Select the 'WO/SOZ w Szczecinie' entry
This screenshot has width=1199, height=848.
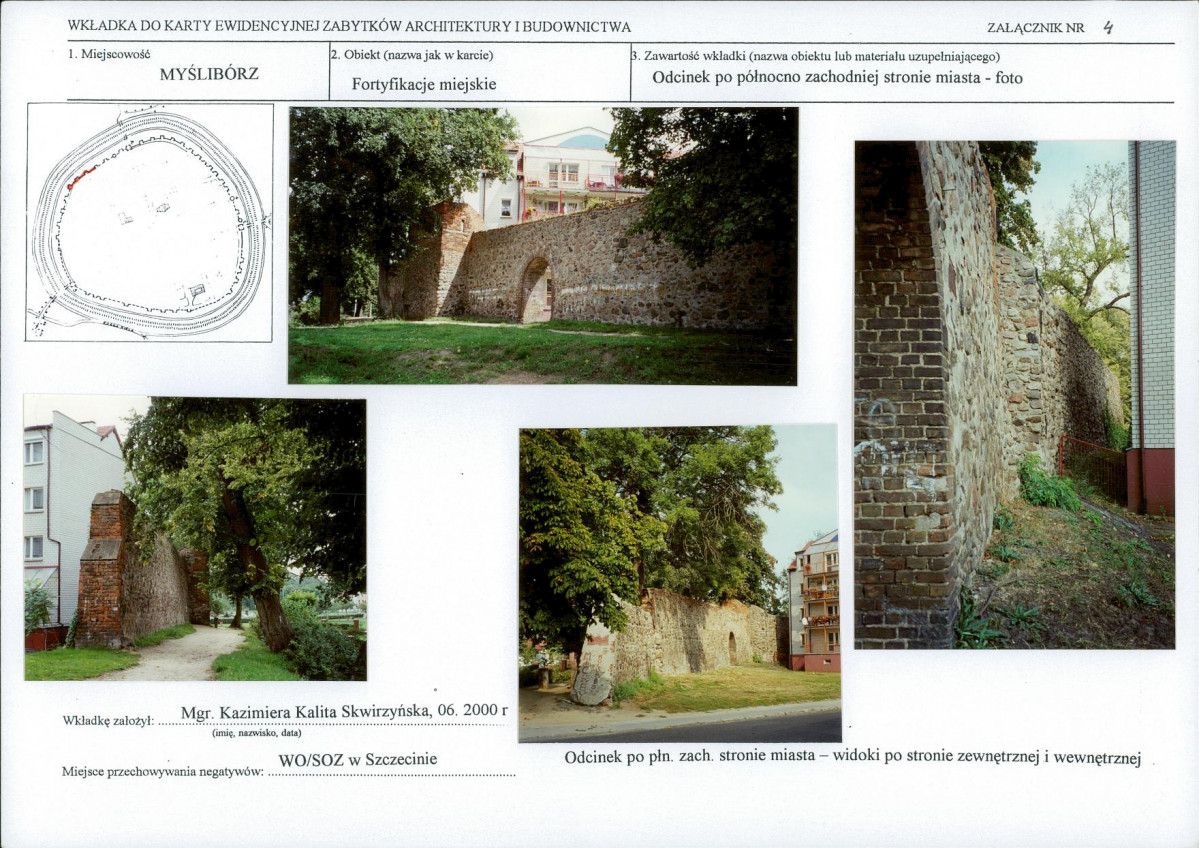pyautogui.click(x=357, y=759)
